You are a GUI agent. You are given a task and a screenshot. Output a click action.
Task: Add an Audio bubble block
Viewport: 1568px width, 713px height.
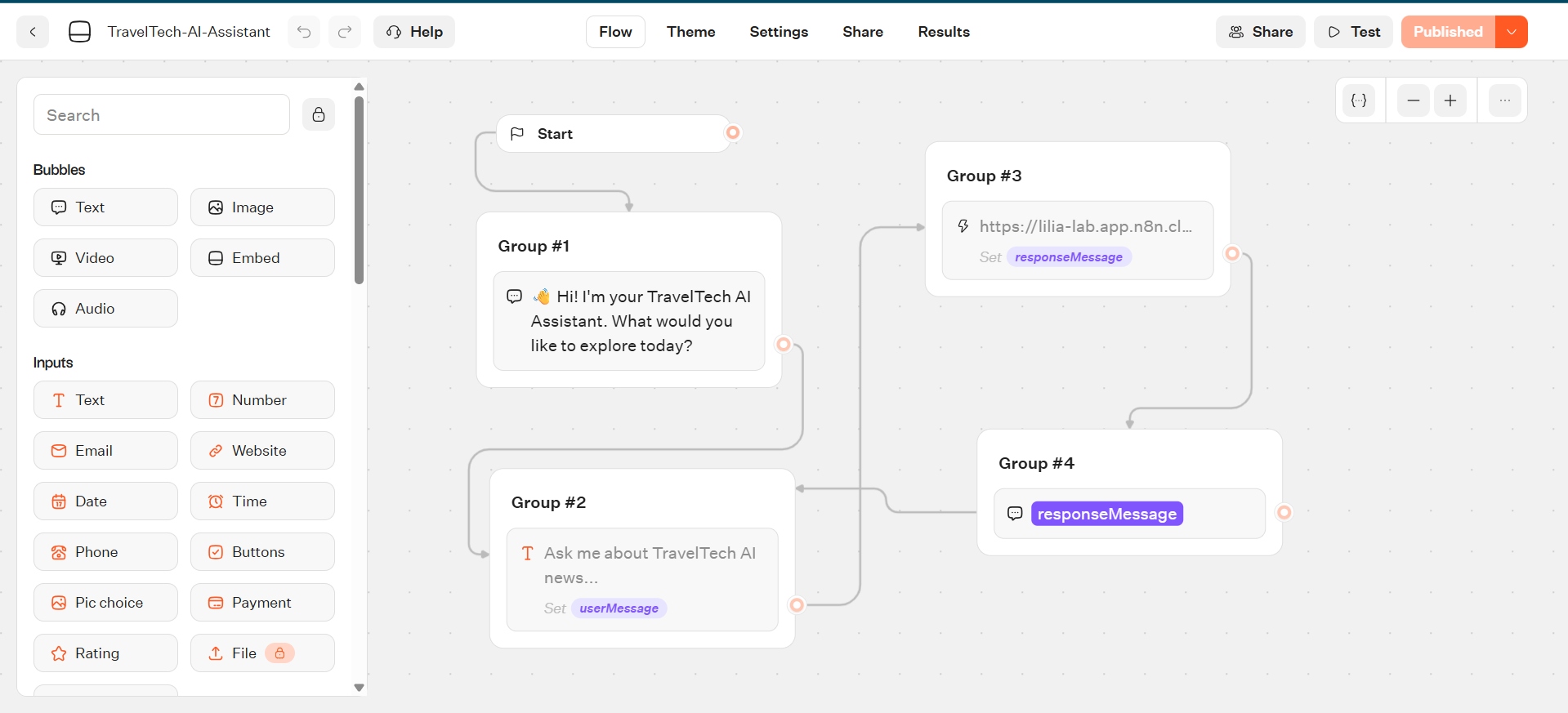point(105,309)
